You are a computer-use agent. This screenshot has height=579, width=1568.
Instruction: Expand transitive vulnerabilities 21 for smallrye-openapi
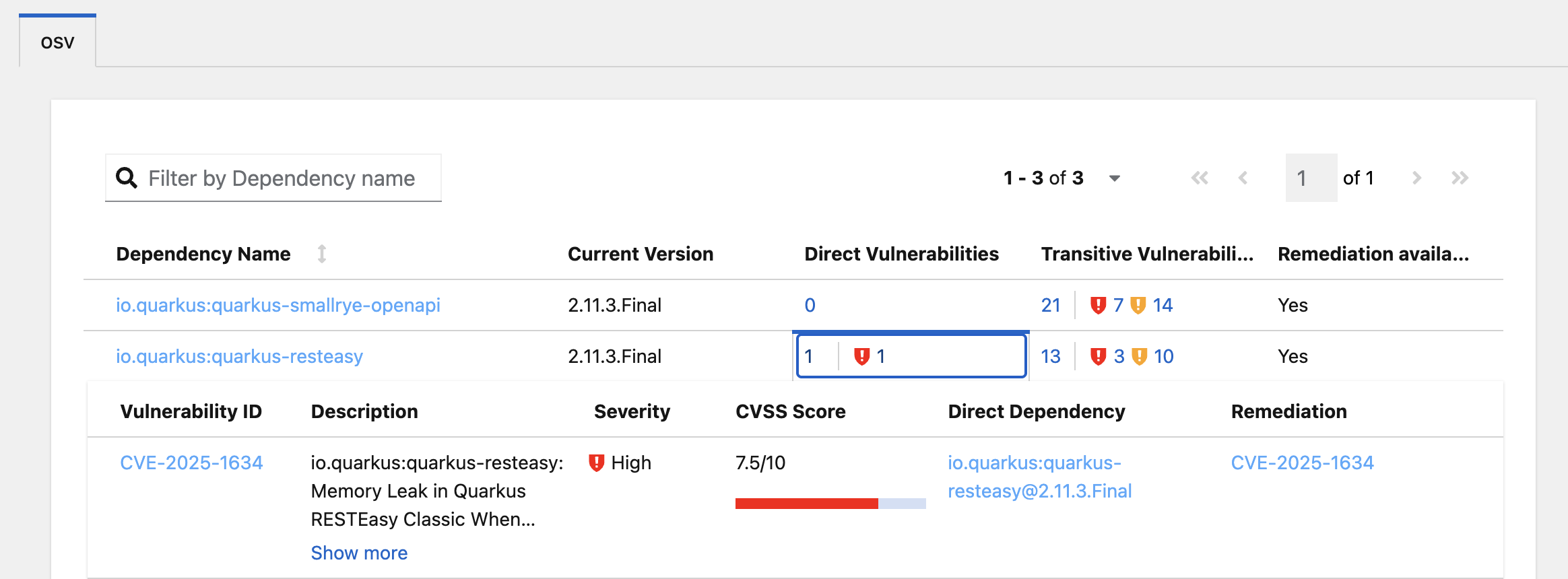(1051, 305)
